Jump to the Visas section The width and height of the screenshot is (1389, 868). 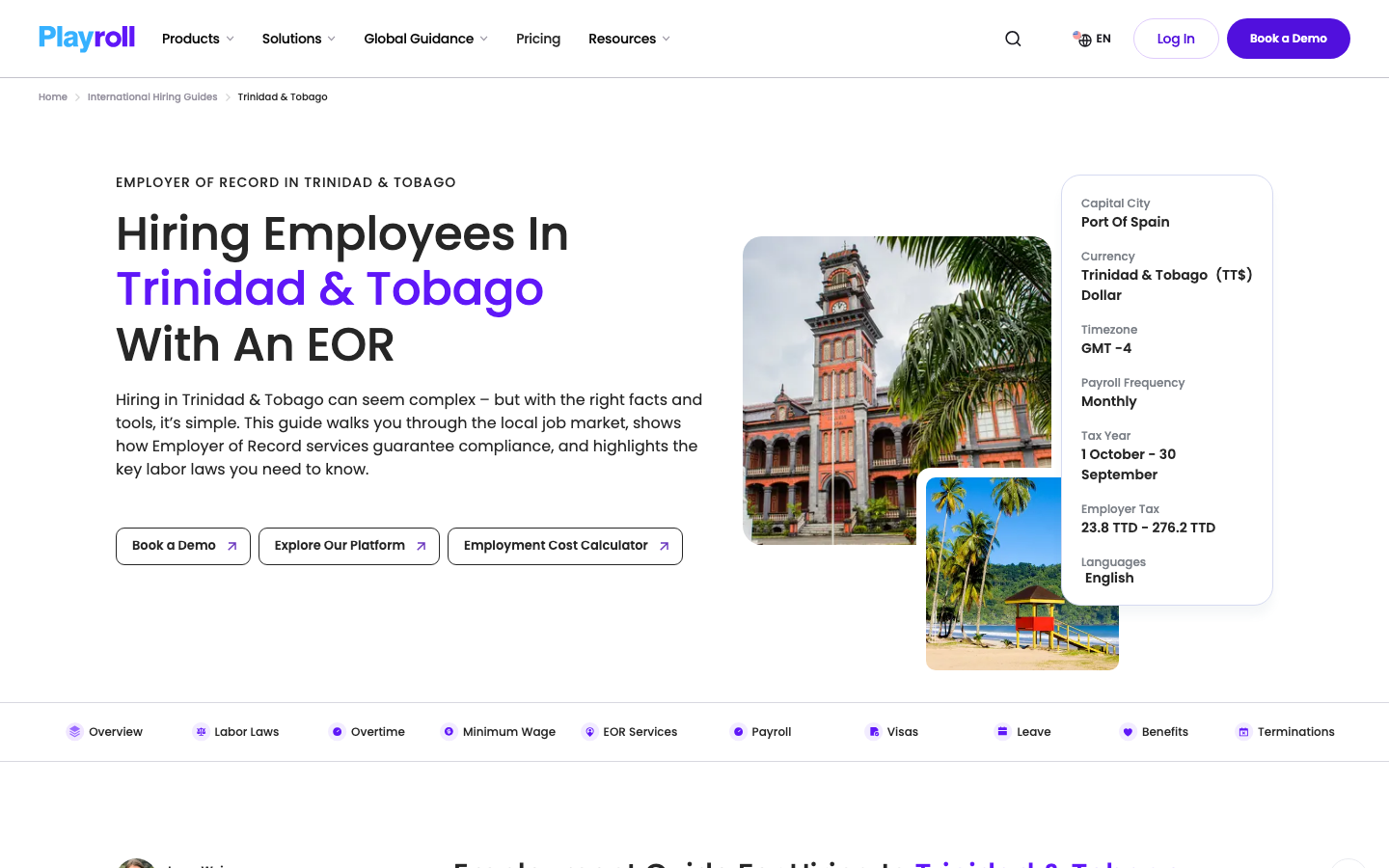(x=892, y=732)
